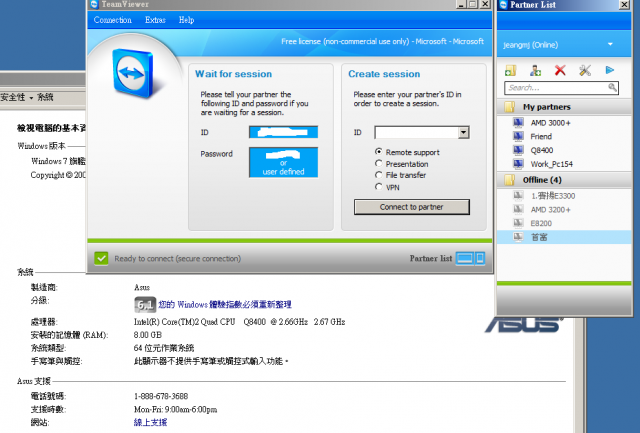
Task: Open the jeangmj (Online) account dropdown
Action: [x=610, y=44]
